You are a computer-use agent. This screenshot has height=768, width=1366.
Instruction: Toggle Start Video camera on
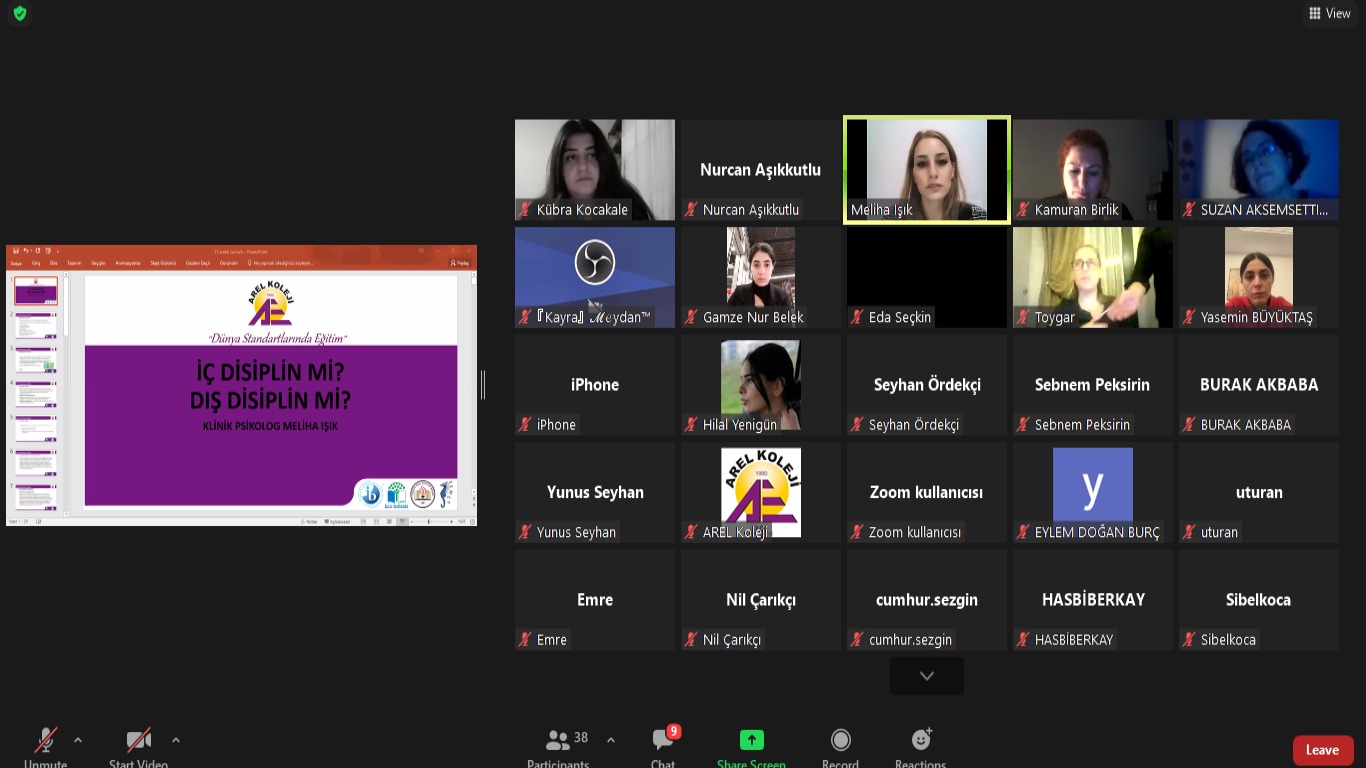pos(139,741)
